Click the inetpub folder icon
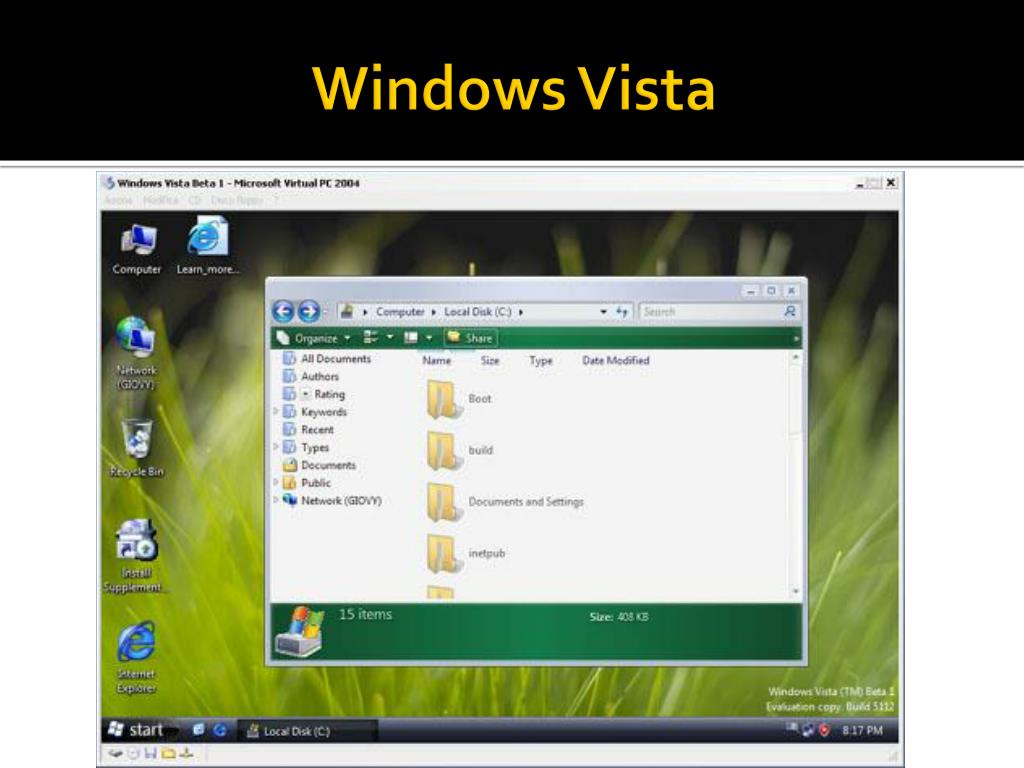This screenshot has width=1024, height=768. [443, 554]
